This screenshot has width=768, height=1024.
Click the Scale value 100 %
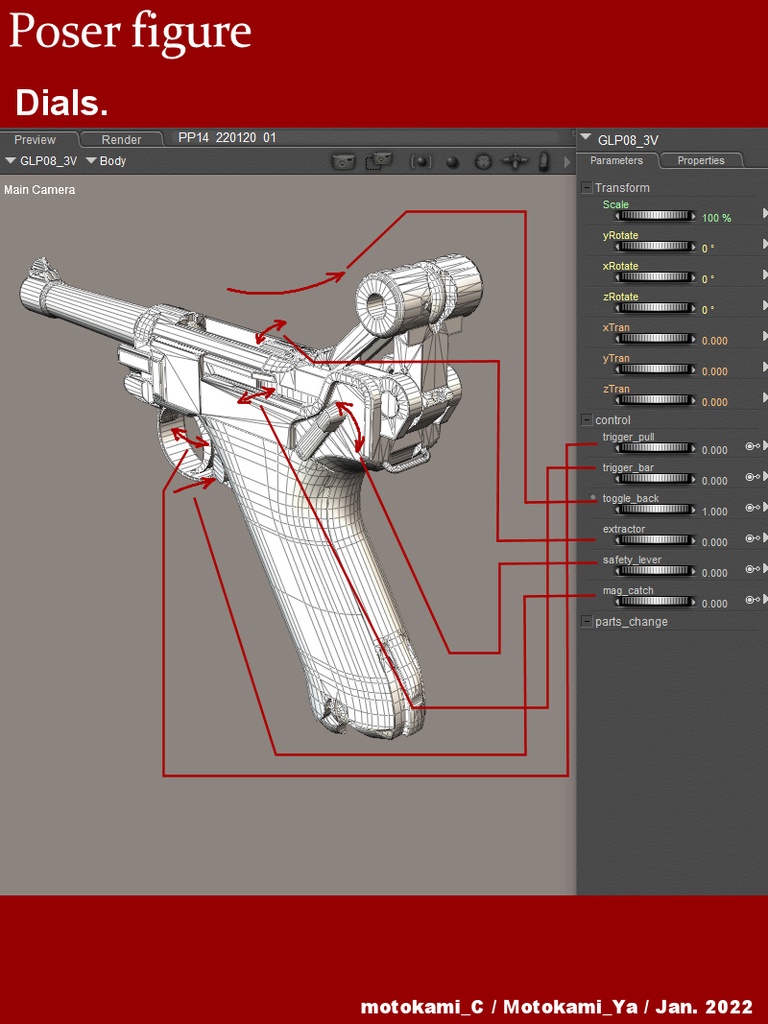716,218
